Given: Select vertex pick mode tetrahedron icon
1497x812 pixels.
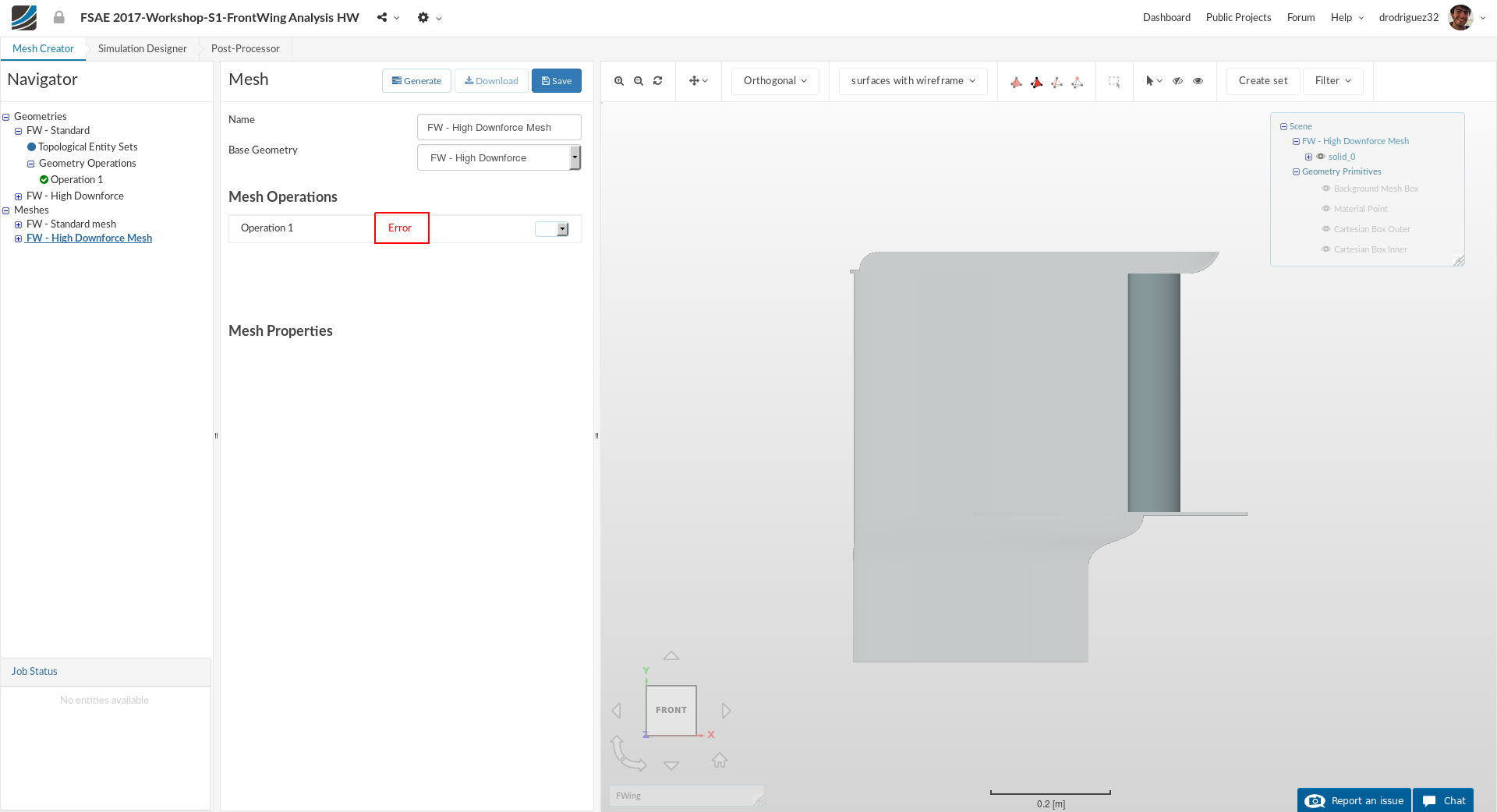Looking at the screenshot, I should pyautogui.click(x=1077, y=82).
